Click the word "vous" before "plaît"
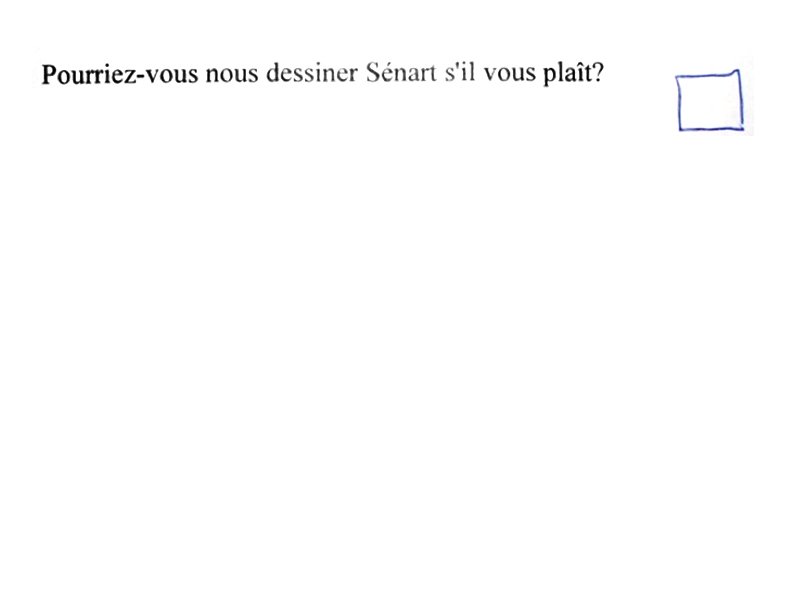This screenshot has height=593, width=790. tap(509, 73)
